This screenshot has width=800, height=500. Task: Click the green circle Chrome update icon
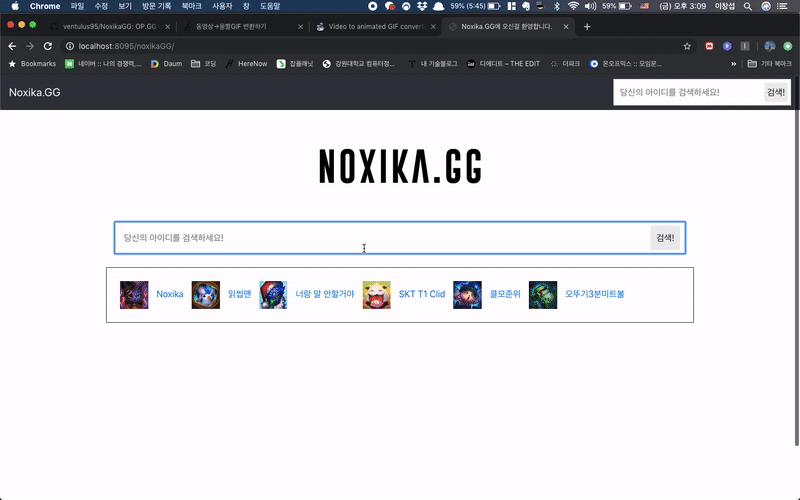point(788,46)
